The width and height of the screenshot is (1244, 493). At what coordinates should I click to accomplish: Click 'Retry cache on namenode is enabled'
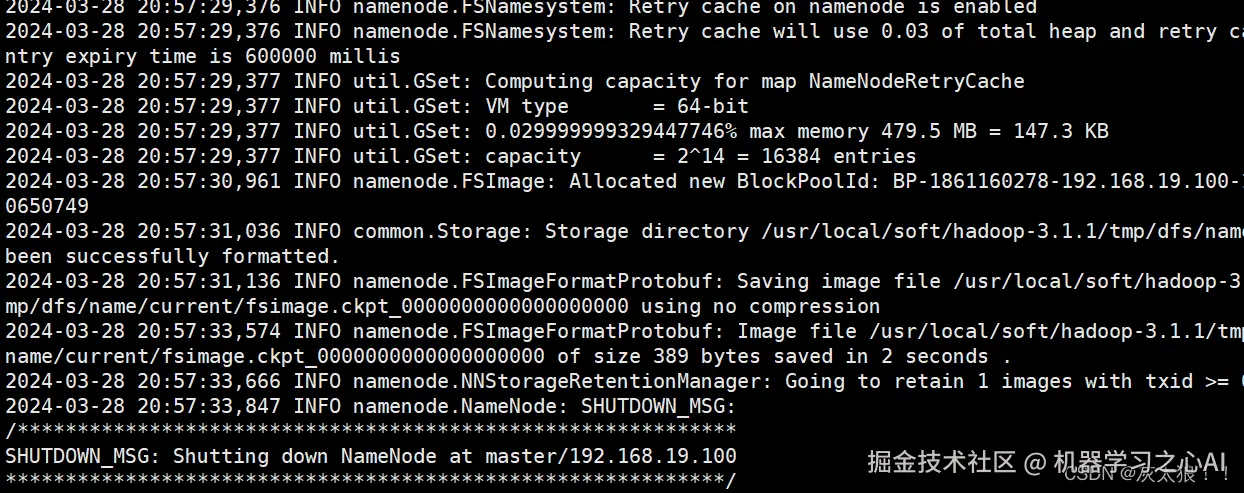(832, 7)
